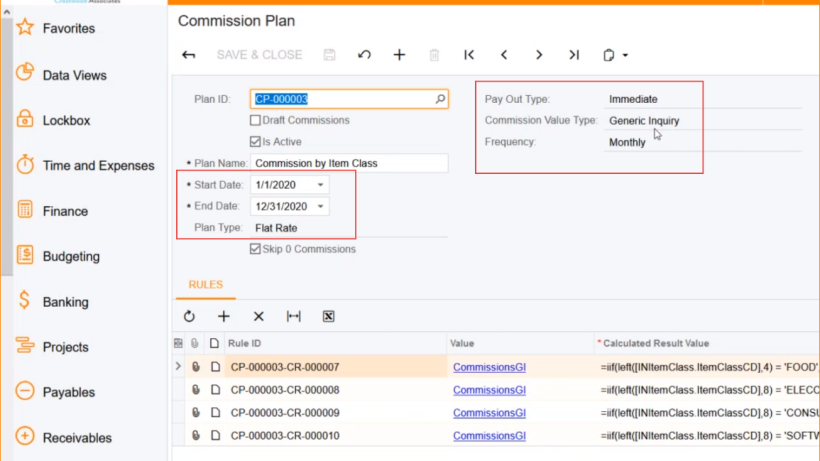The width and height of the screenshot is (820, 461).
Task: Uncheck the Is Active checkbox
Action: [255, 142]
